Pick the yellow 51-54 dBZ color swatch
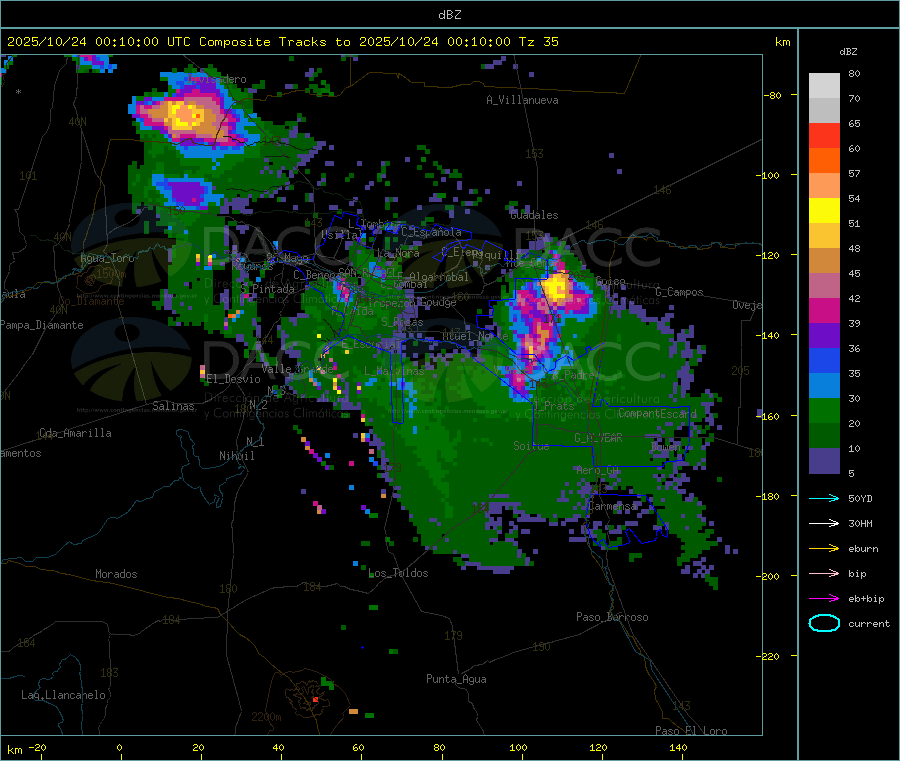 pos(824,211)
